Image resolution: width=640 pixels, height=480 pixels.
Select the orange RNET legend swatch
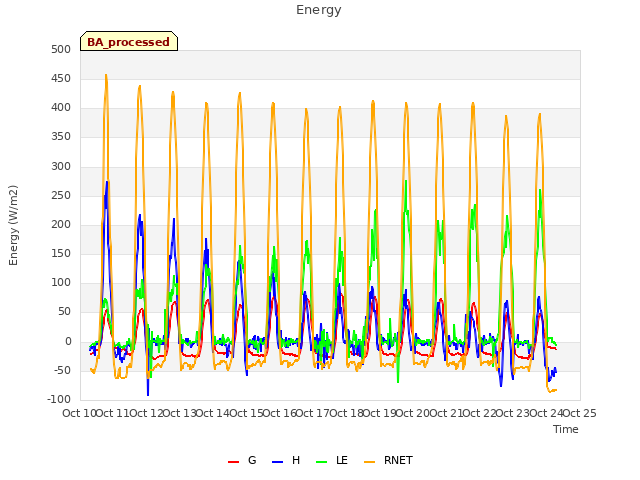369,462
